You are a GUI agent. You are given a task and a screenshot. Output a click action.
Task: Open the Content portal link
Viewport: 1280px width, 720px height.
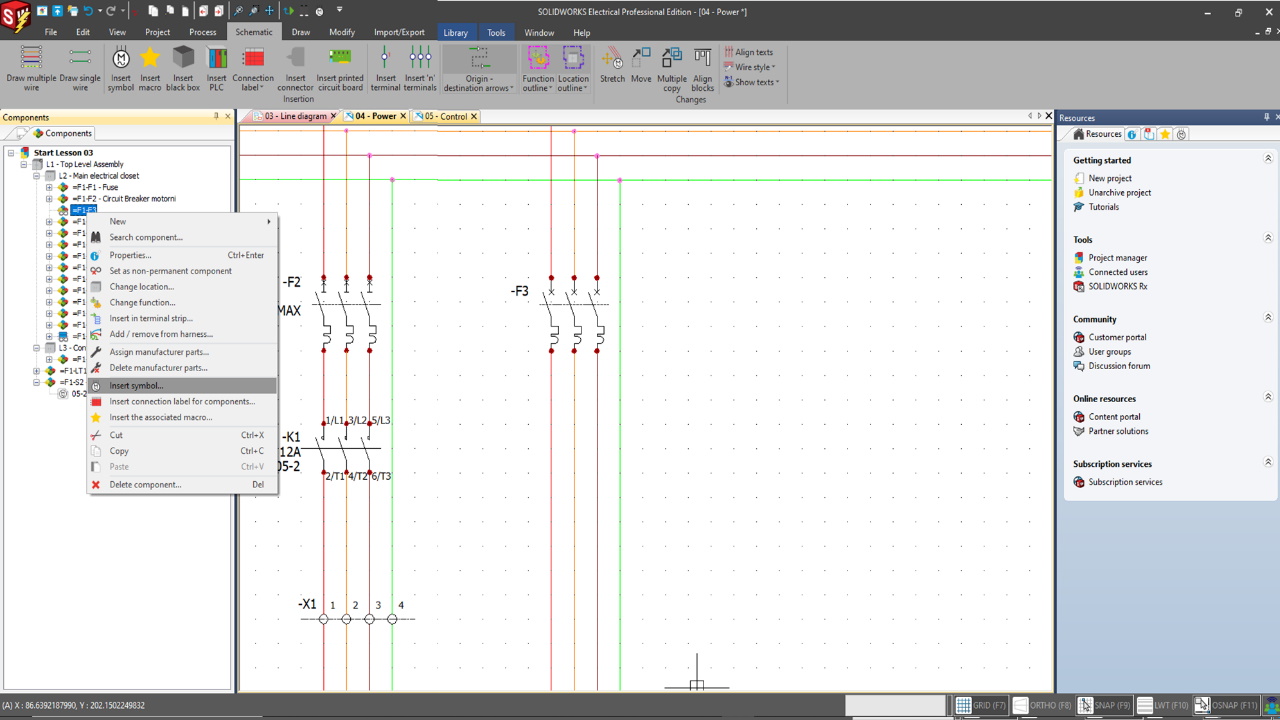(x=1115, y=417)
